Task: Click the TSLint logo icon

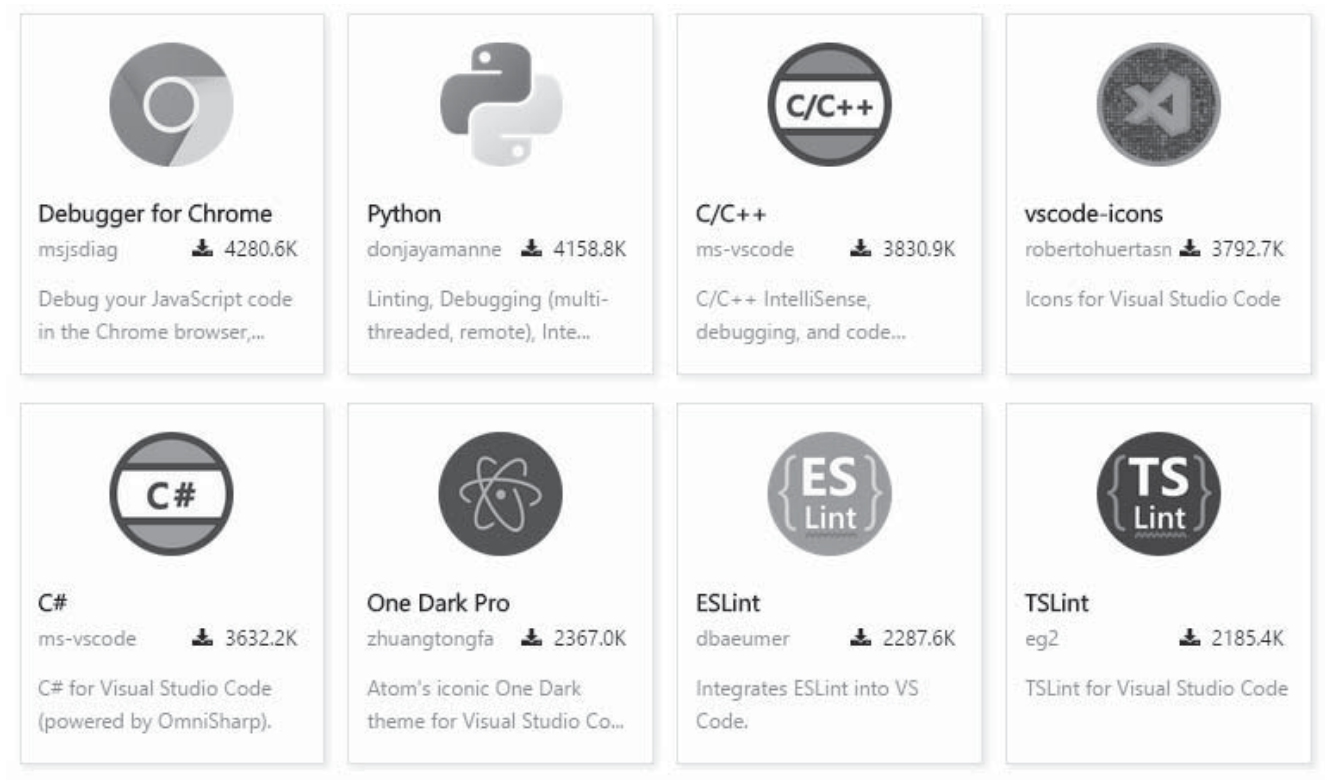Action: pyautogui.click(x=1158, y=494)
